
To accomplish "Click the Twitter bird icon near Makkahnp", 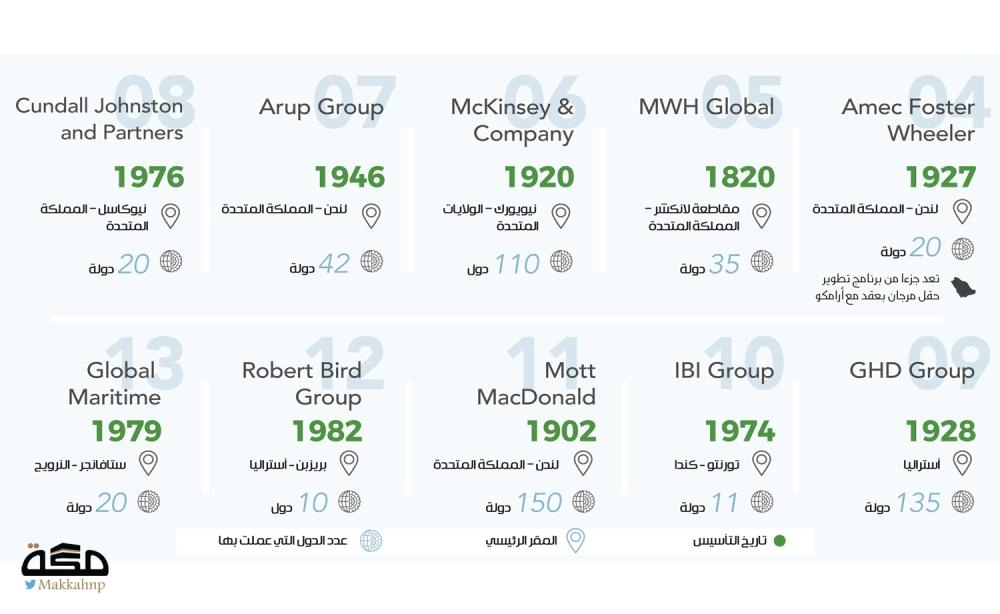I will click(x=31, y=585).
